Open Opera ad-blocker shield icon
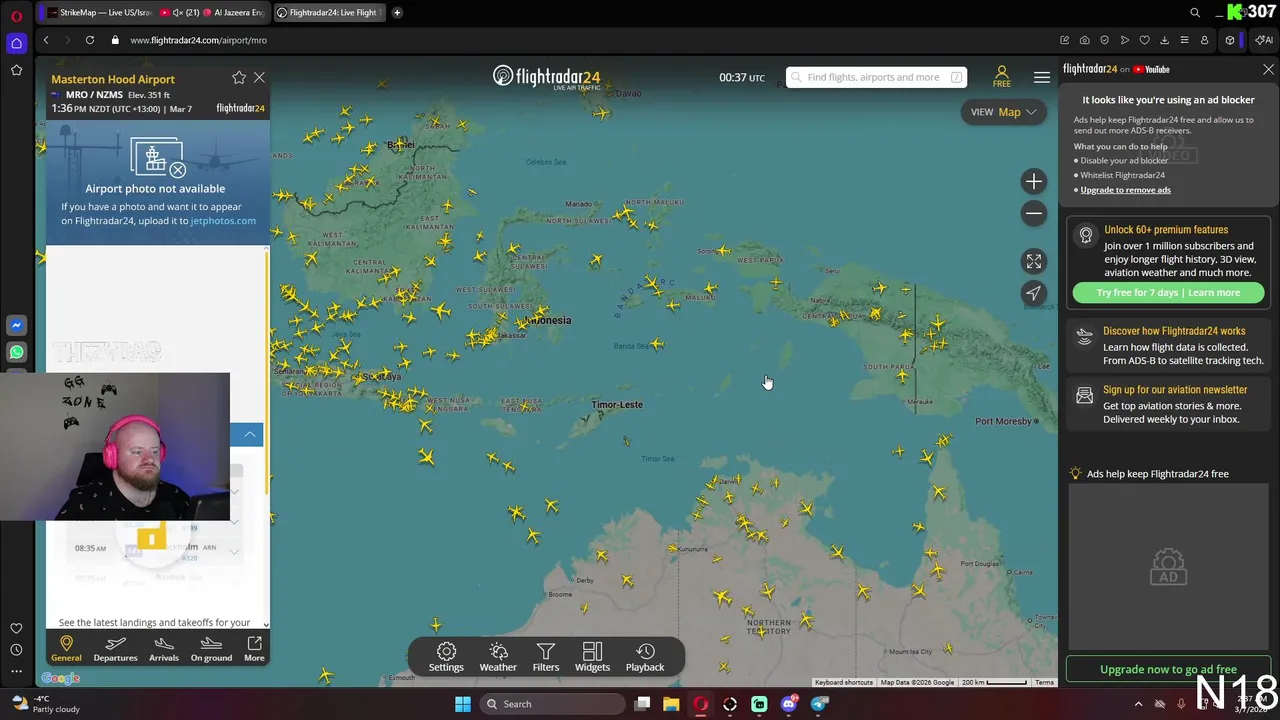Viewport: 1280px width, 720px height. (1105, 40)
